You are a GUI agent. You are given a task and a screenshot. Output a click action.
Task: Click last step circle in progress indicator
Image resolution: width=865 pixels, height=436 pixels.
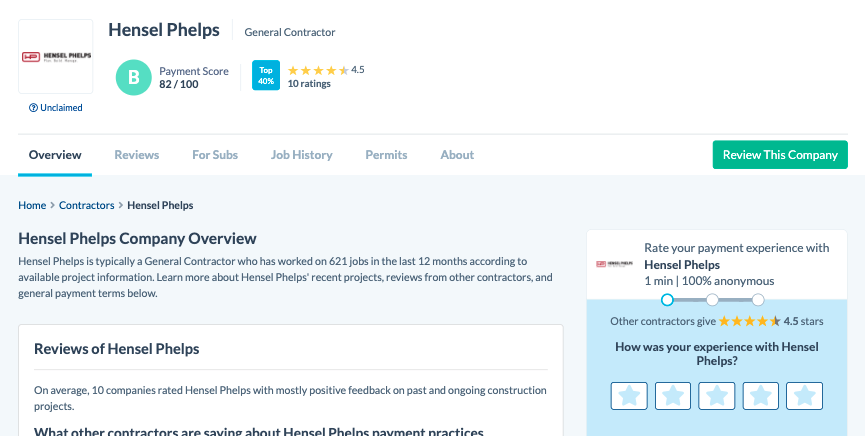pyautogui.click(x=758, y=300)
